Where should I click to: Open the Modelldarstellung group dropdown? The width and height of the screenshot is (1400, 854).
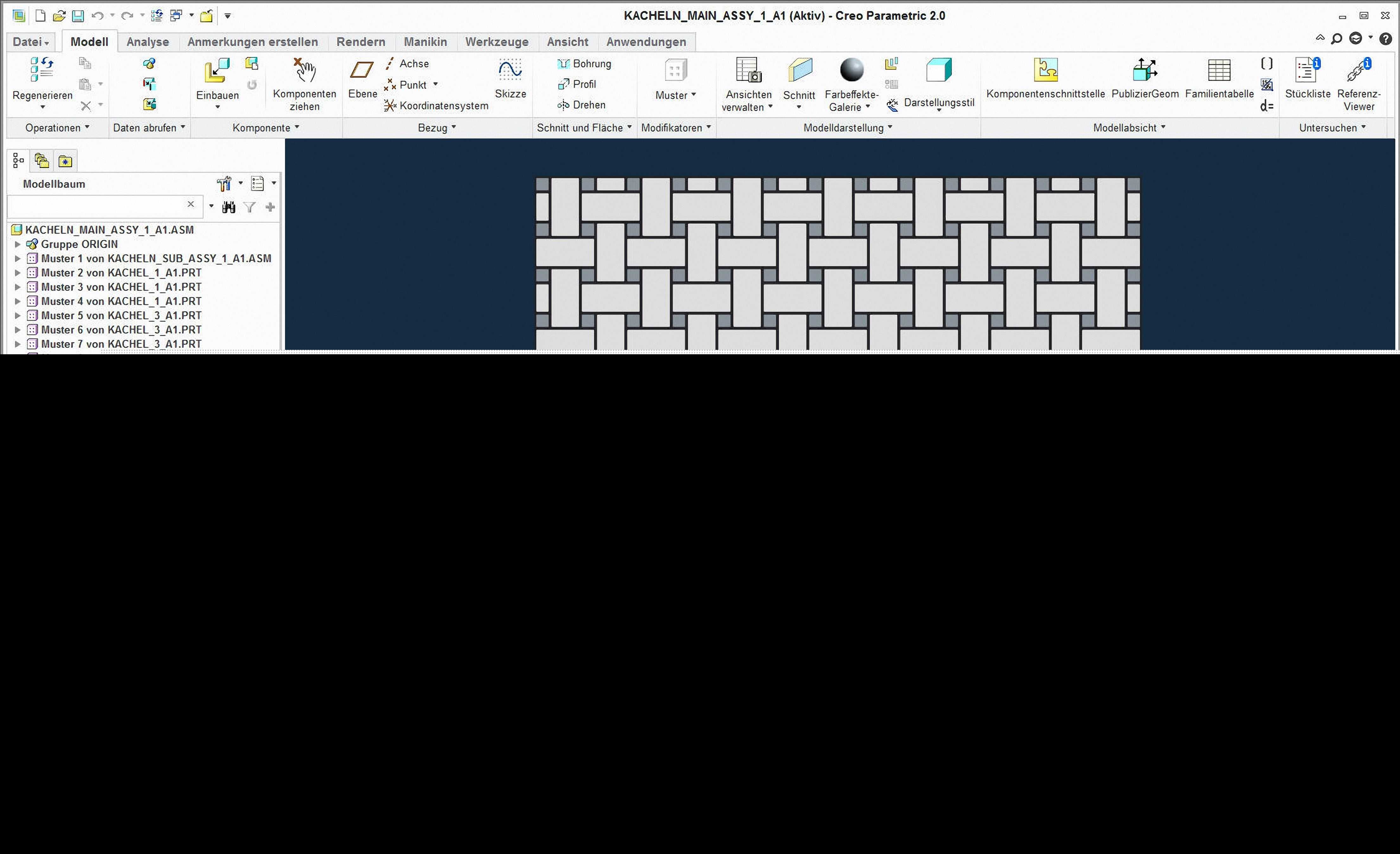click(x=848, y=128)
